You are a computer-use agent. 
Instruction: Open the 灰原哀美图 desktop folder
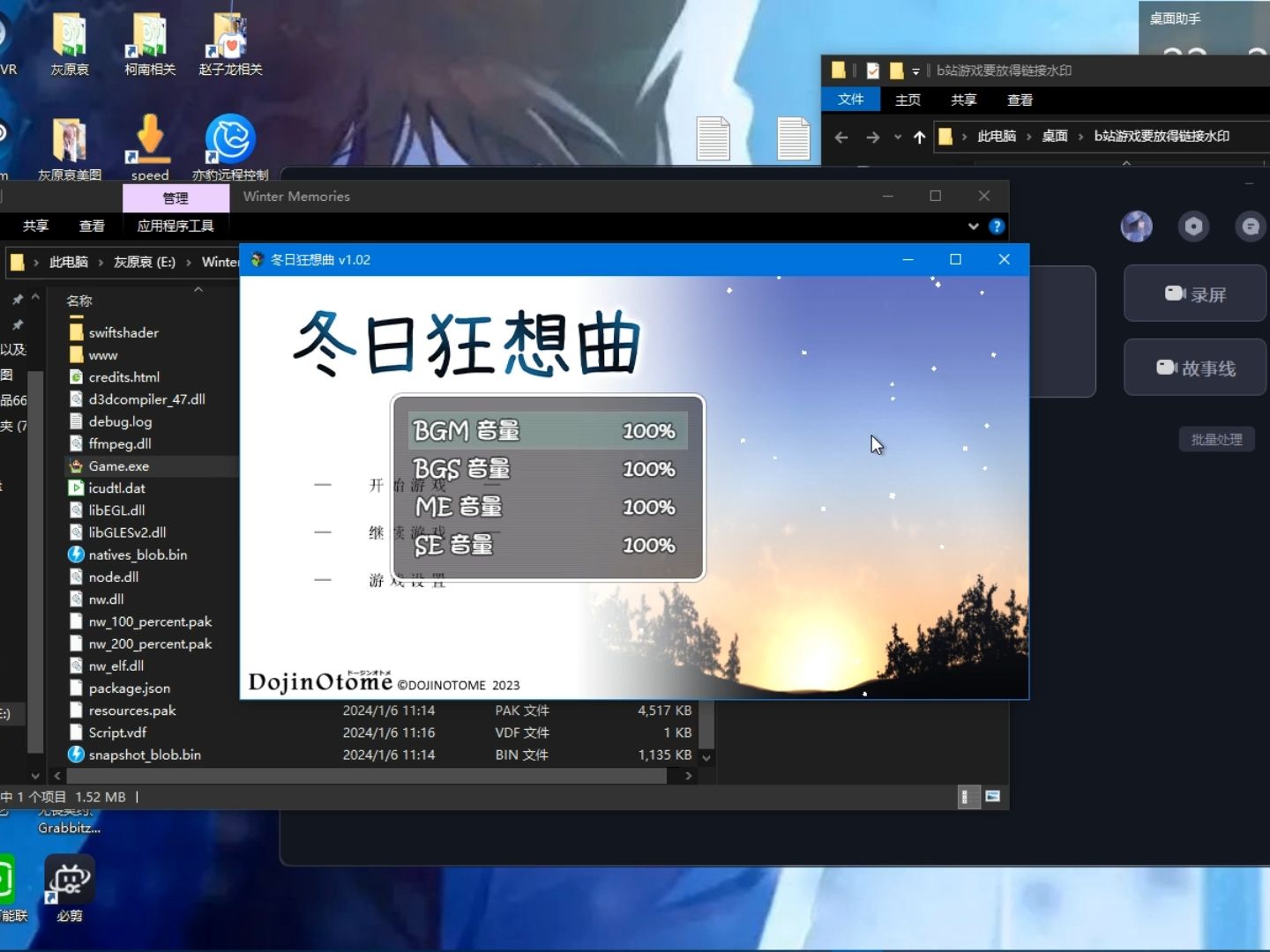click(70, 148)
